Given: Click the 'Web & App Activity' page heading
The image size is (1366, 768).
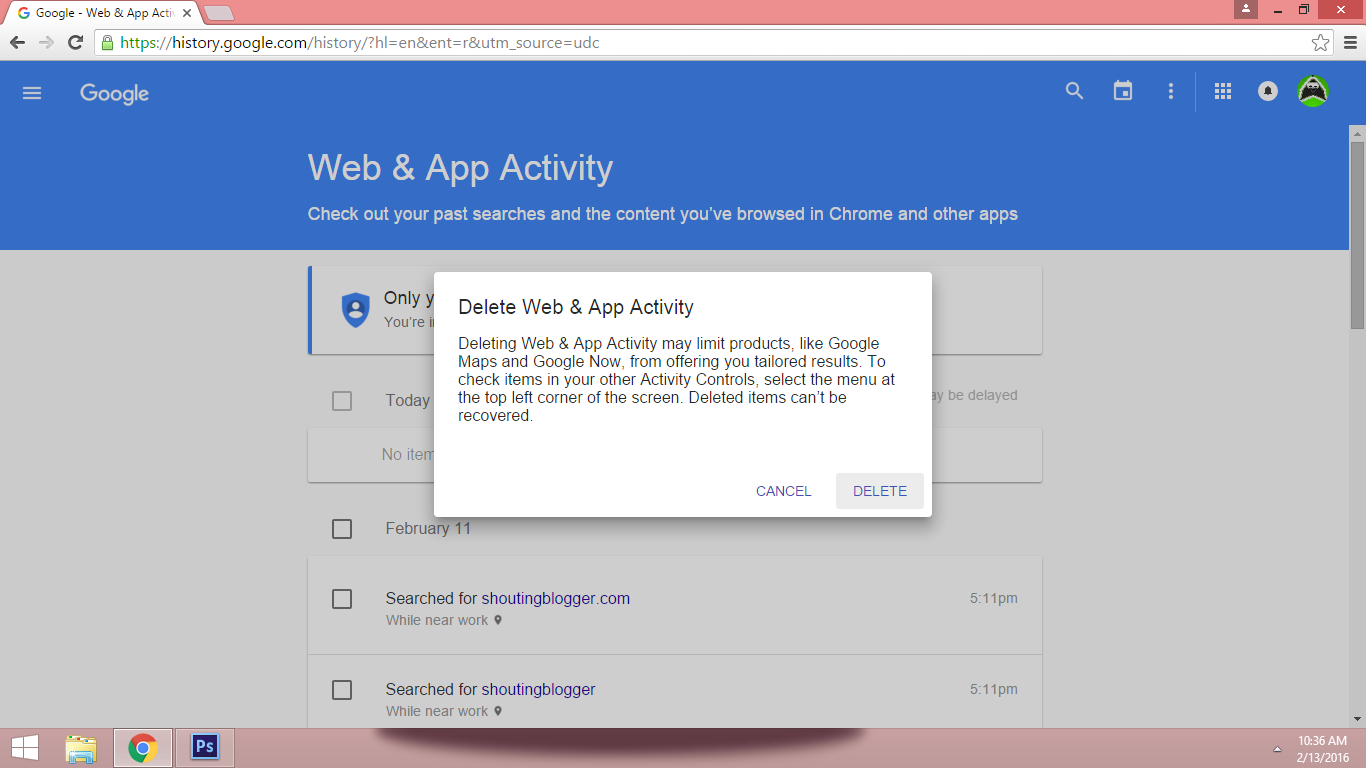Looking at the screenshot, I should (x=460, y=168).
